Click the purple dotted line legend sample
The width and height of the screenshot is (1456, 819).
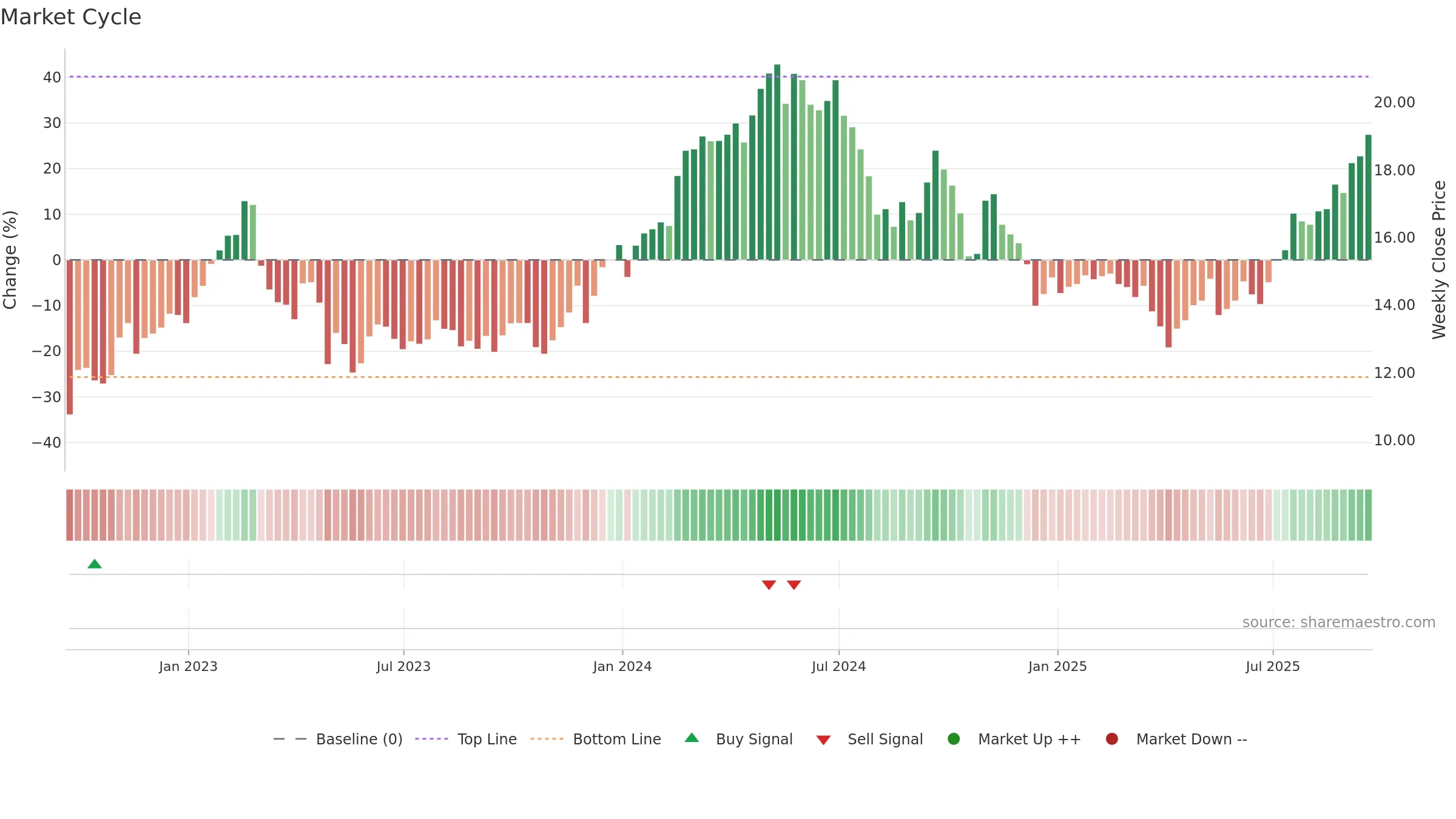tap(431, 739)
